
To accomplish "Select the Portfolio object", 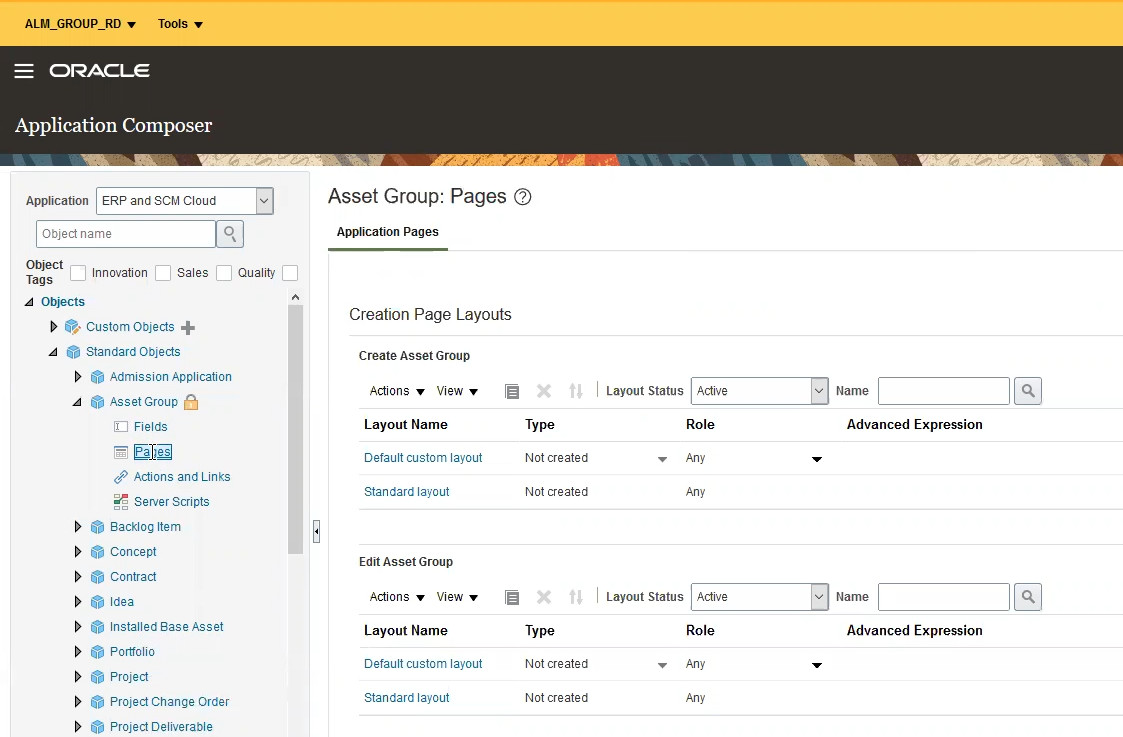I will 132,652.
